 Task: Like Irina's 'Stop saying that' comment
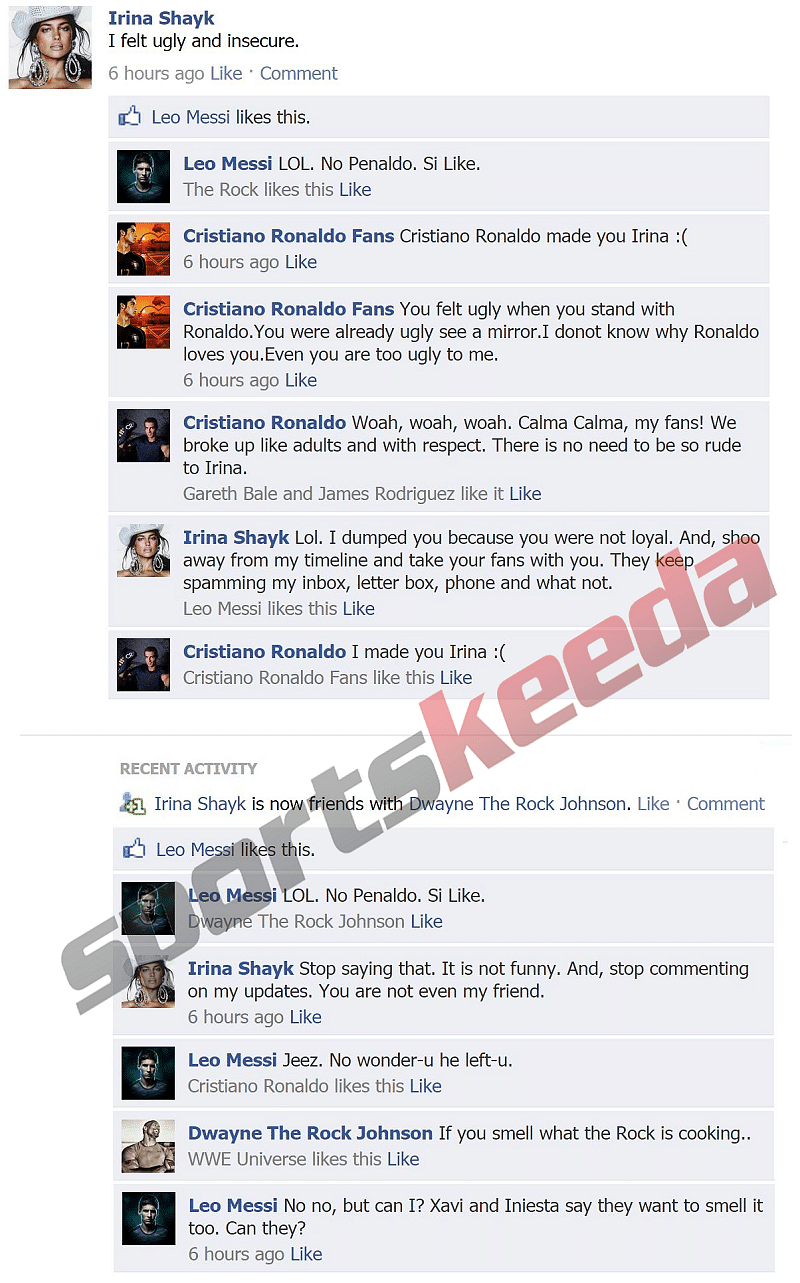tap(305, 1018)
